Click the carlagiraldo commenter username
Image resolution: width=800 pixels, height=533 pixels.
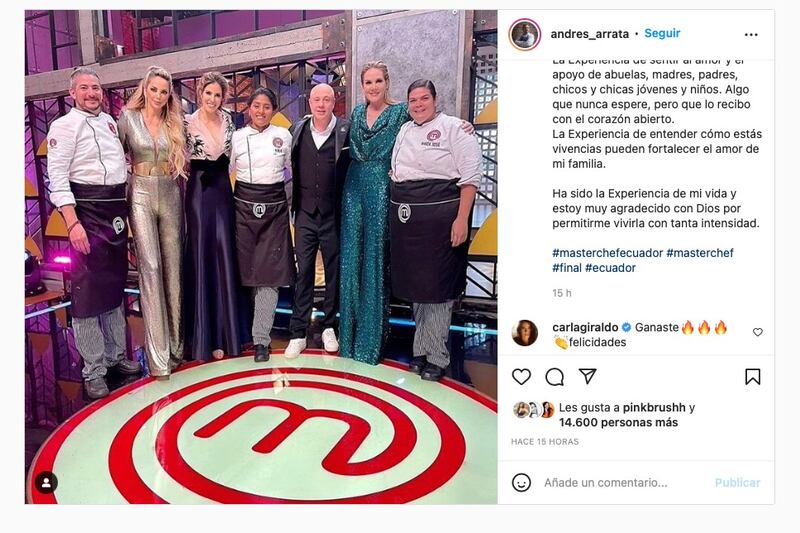point(585,327)
